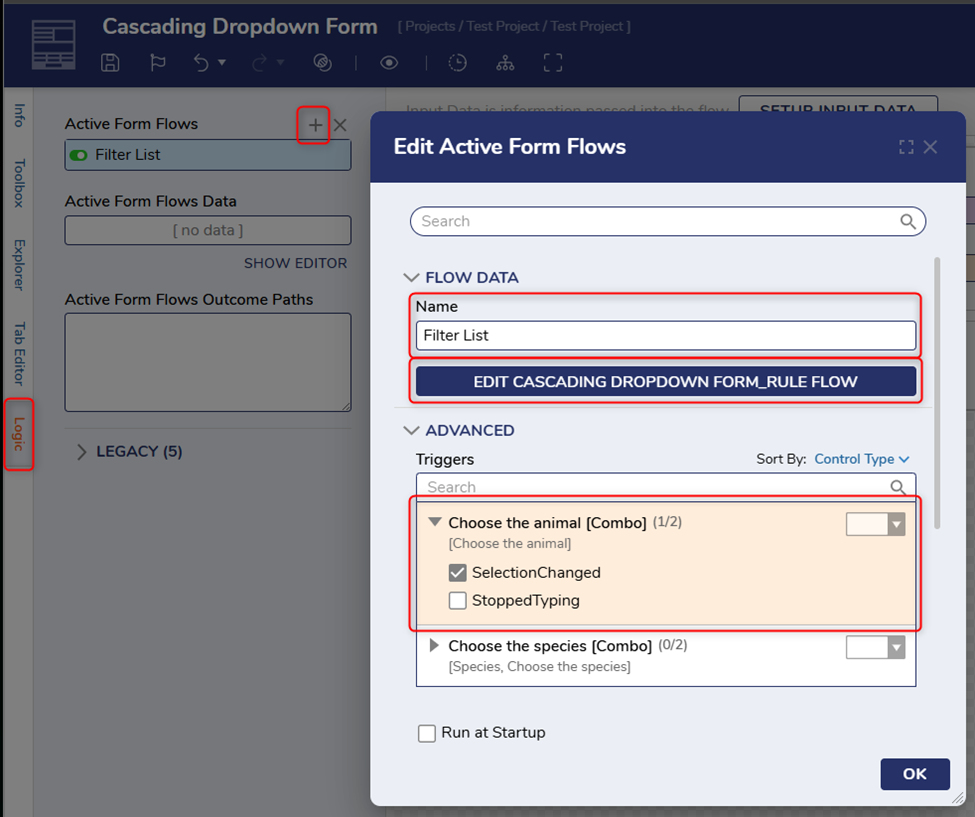The width and height of the screenshot is (975, 817).
Task: Add a new Active Form Flow with plus
Action: 315,125
